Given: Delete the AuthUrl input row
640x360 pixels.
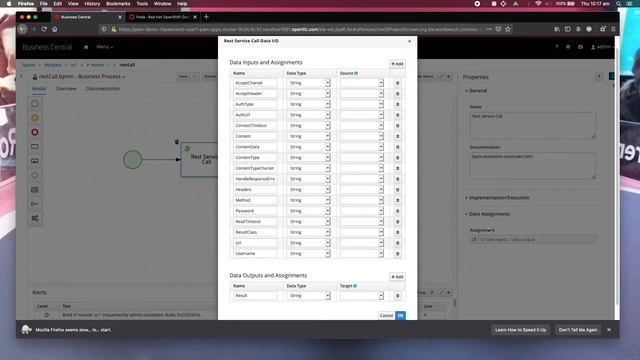Looking at the screenshot, I should 397,115.
